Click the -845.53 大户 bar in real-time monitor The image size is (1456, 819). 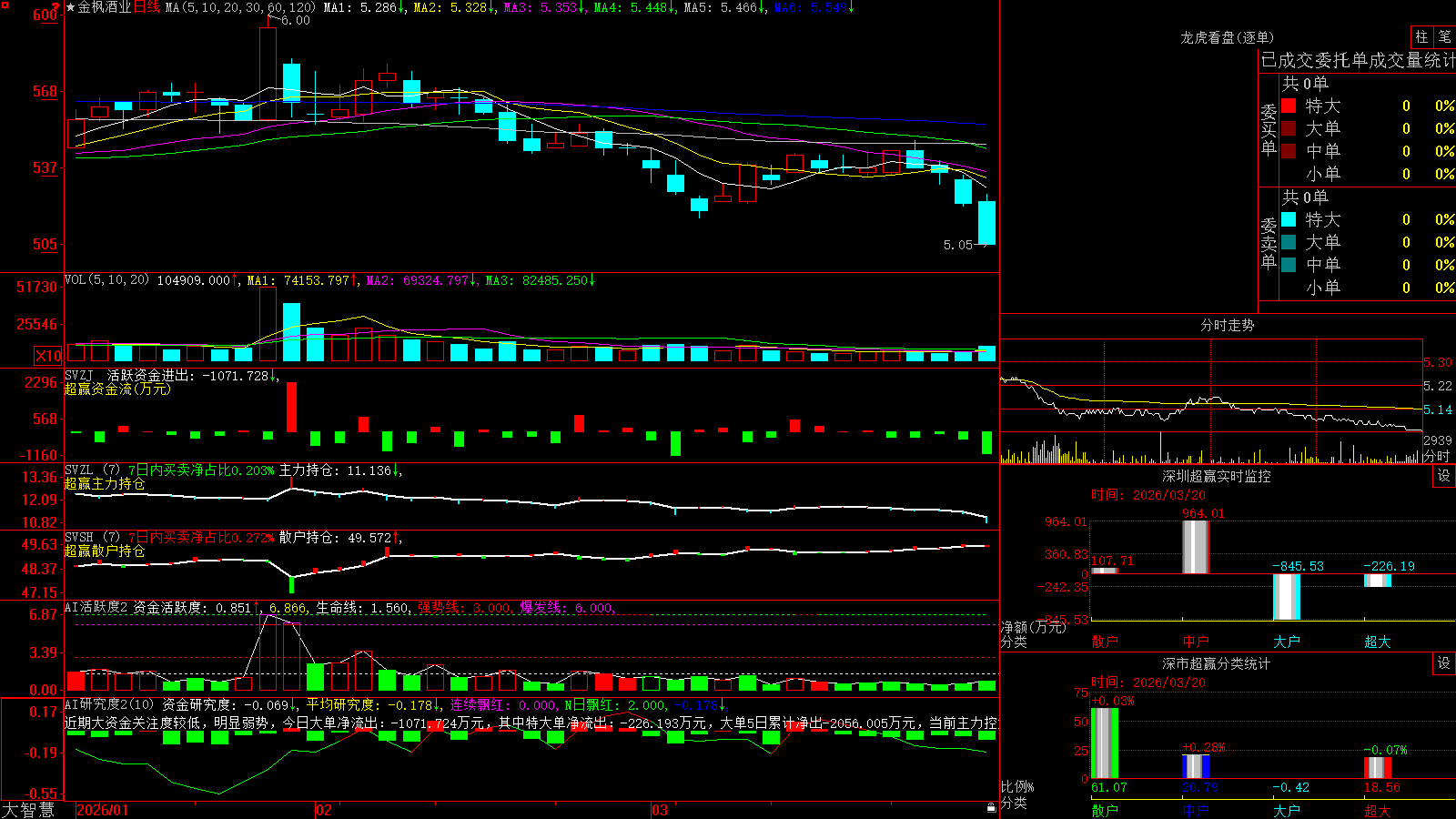[1287, 597]
